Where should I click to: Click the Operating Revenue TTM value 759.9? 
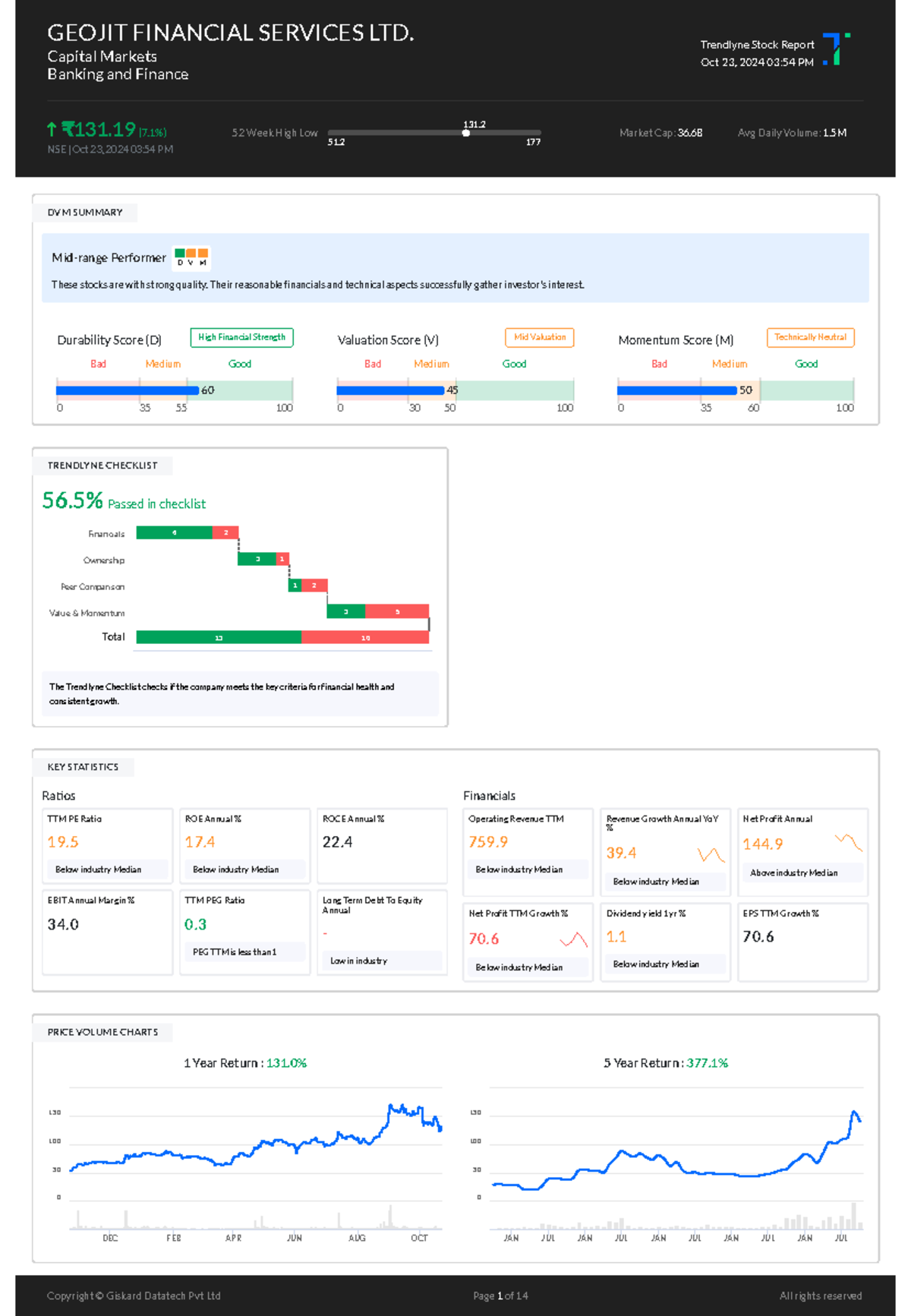488,842
